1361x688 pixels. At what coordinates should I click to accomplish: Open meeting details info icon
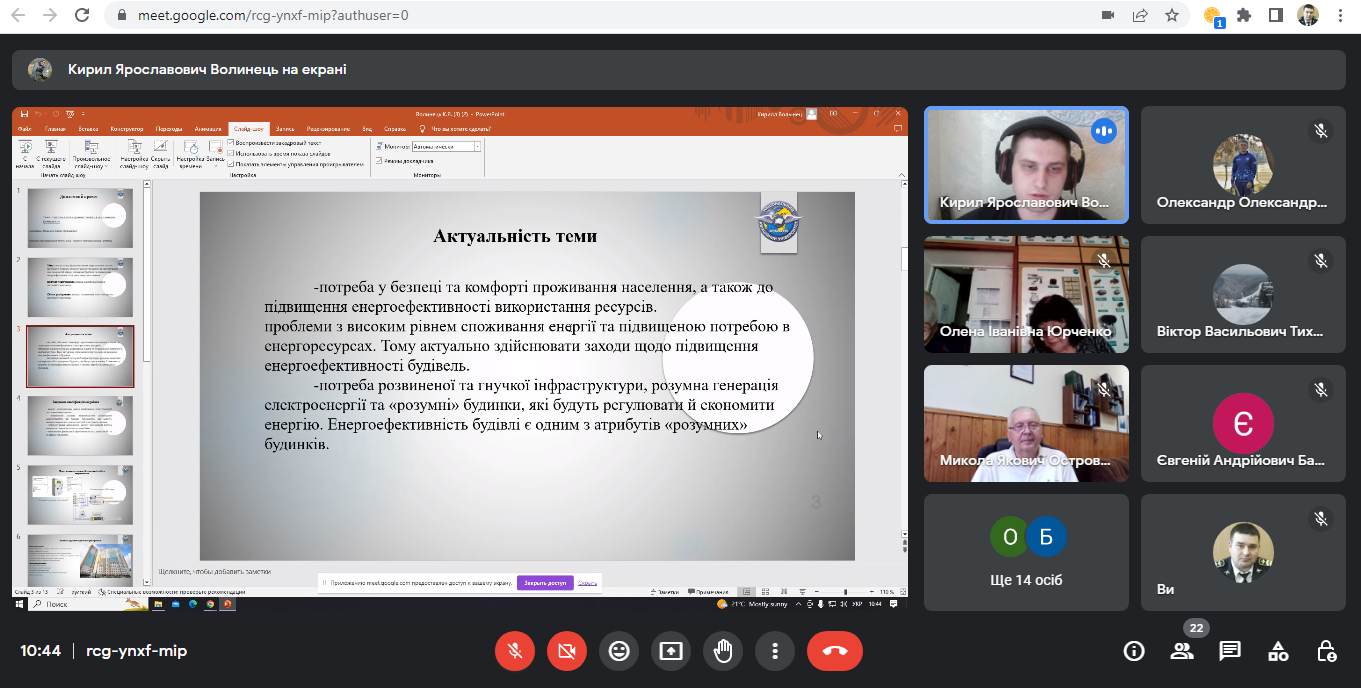click(1134, 651)
